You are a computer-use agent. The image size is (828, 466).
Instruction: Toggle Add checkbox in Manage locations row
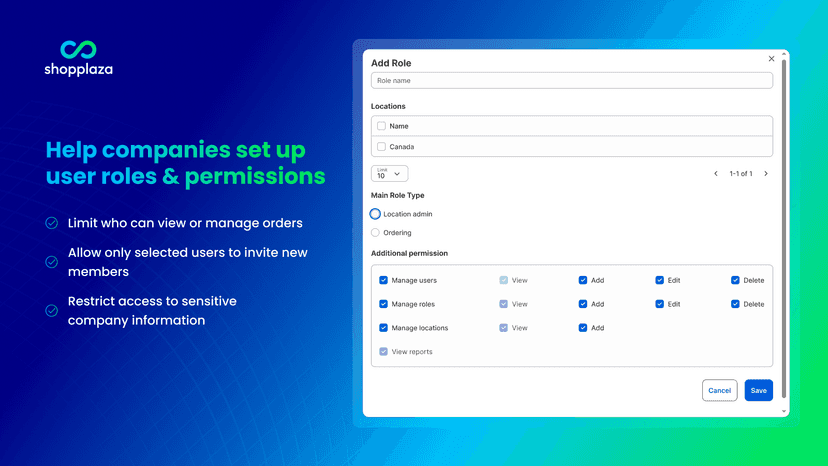[582, 328]
